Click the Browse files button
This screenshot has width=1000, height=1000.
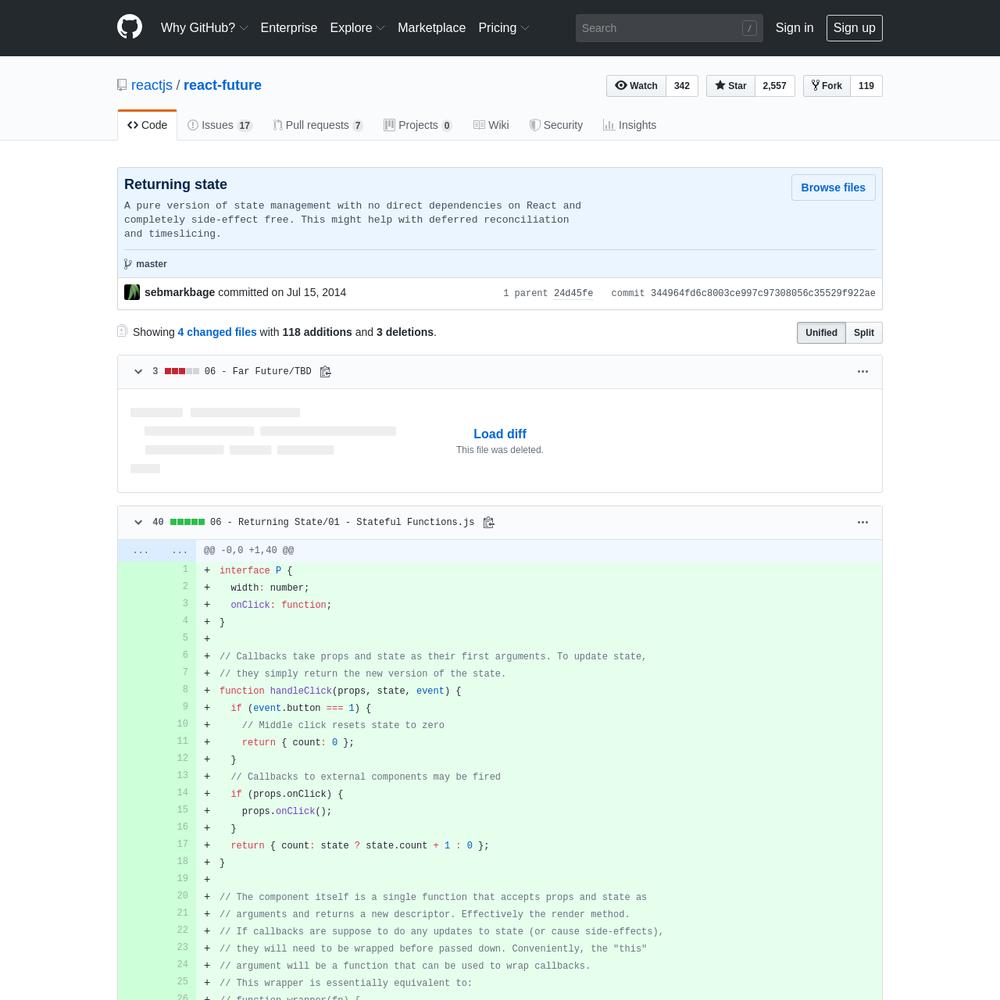833,188
